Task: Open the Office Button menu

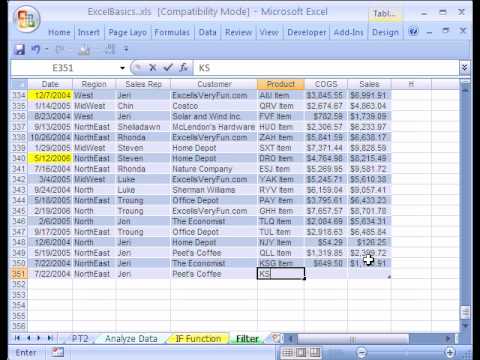Action: click(27, 19)
